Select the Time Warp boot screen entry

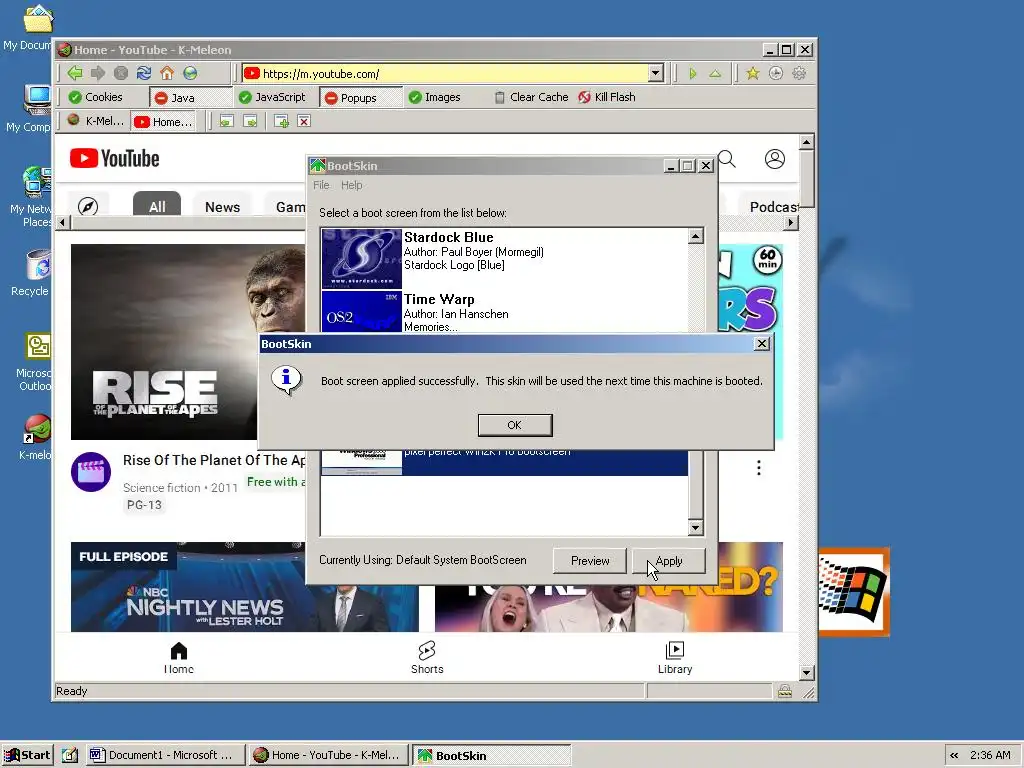click(x=504, y=312)
